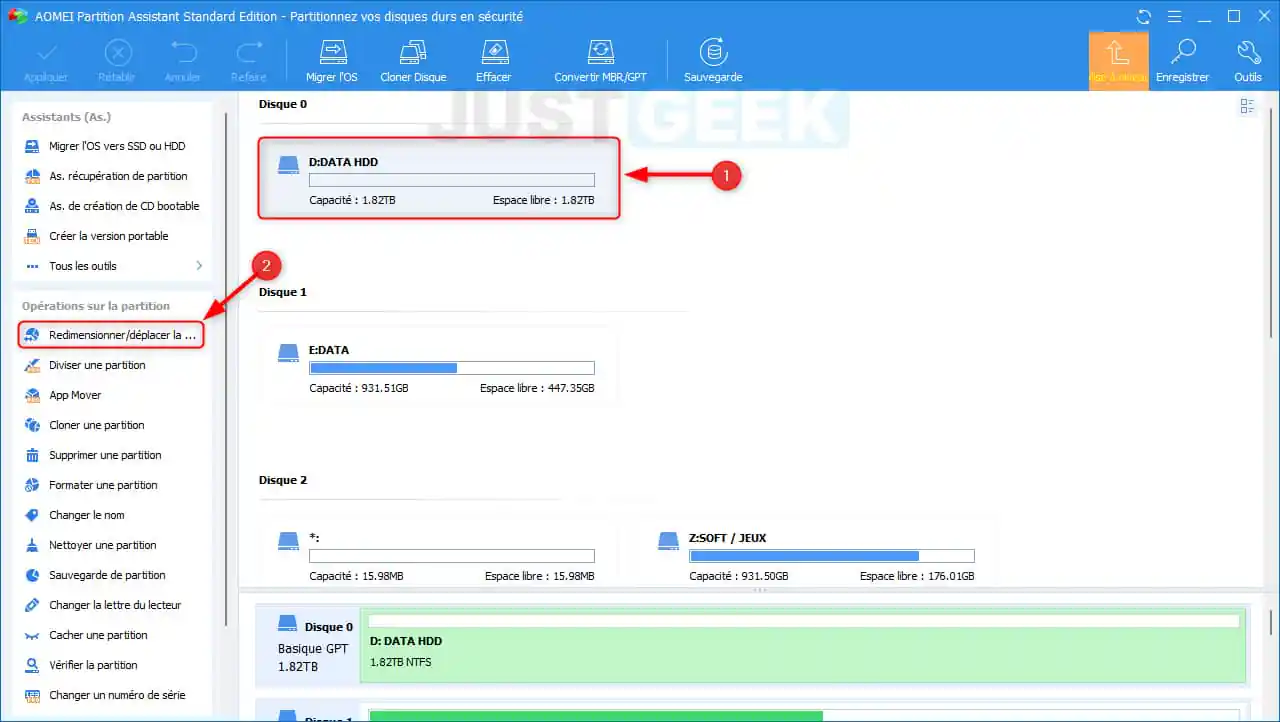
Task: Click the Disque 2 heading
Action: click(x=283, y=480)
